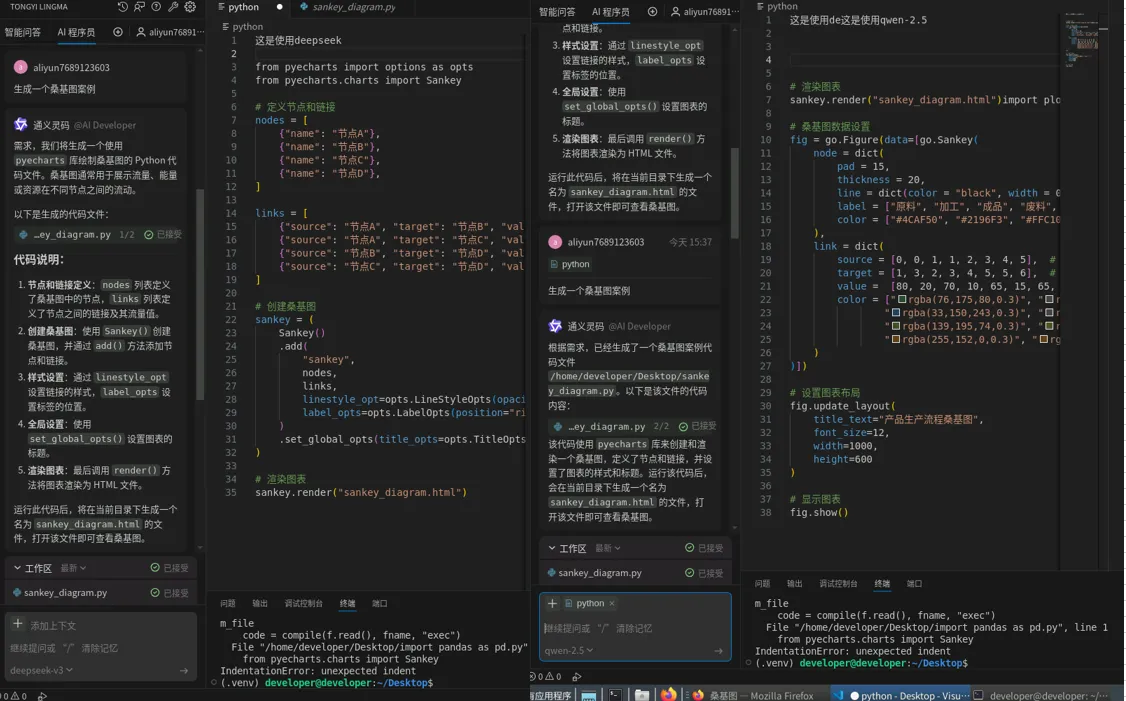Open account menu aliyun76891 in left panel

coord(170,32)
